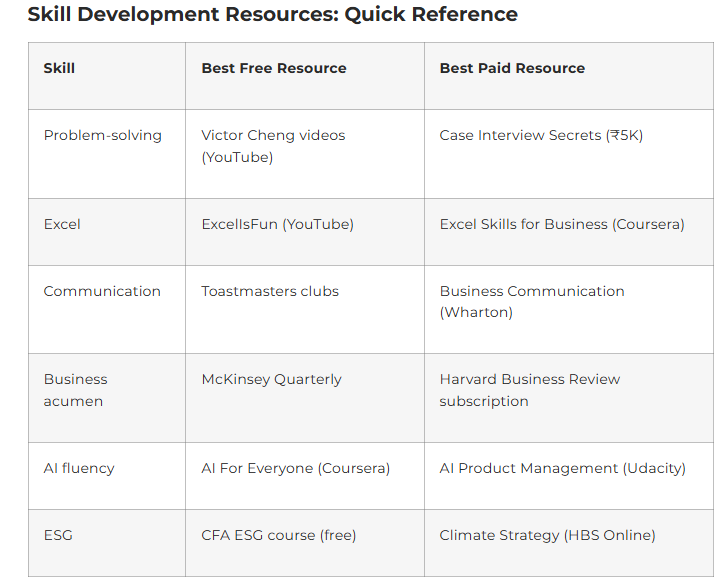Select the Problem-solving skill cell

102,135
